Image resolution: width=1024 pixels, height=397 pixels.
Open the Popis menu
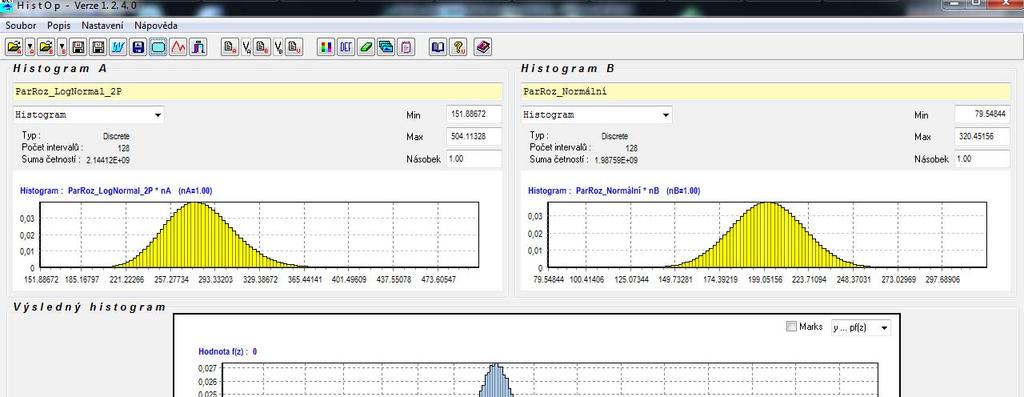[59, 25]
